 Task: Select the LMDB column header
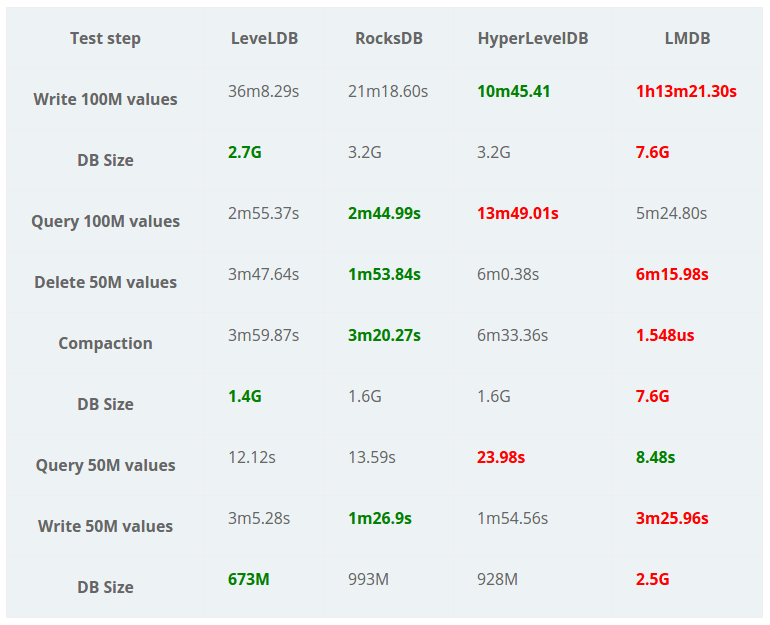(687, 39)
